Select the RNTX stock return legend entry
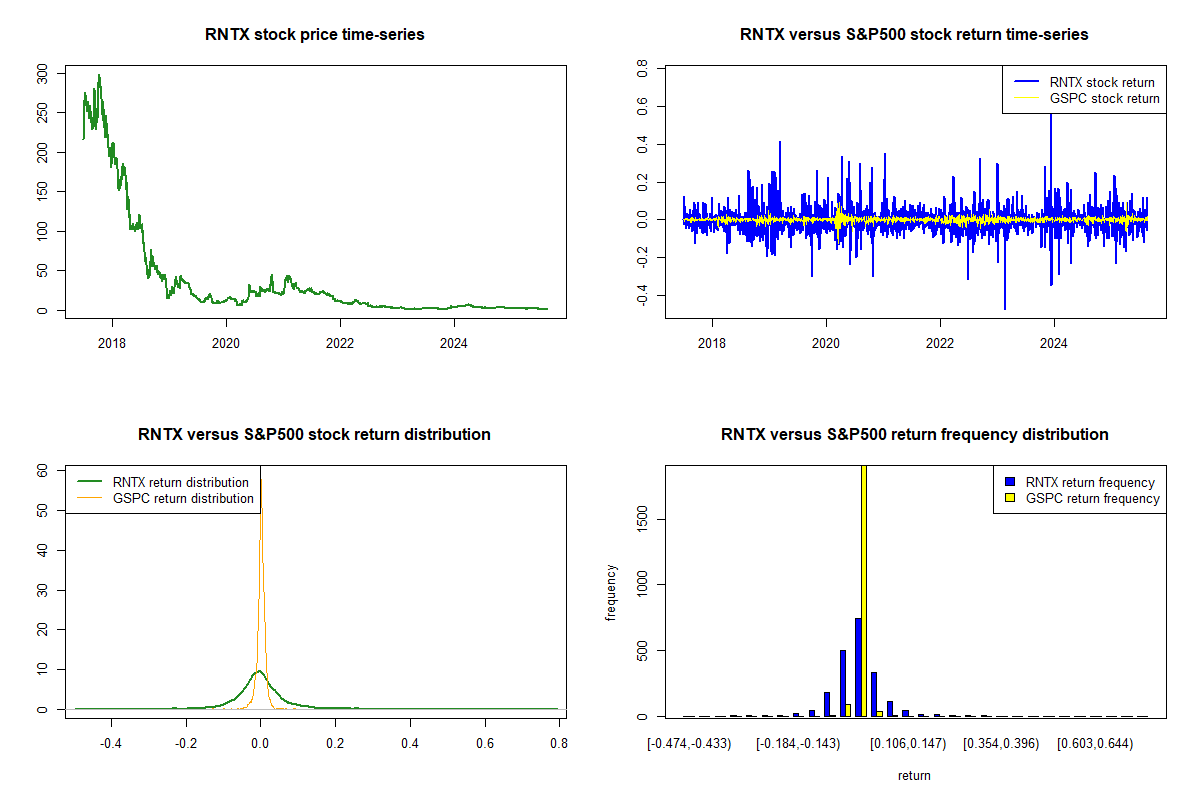The width and height of the screenshot is (1200, 800). (x=1101, y=83)
